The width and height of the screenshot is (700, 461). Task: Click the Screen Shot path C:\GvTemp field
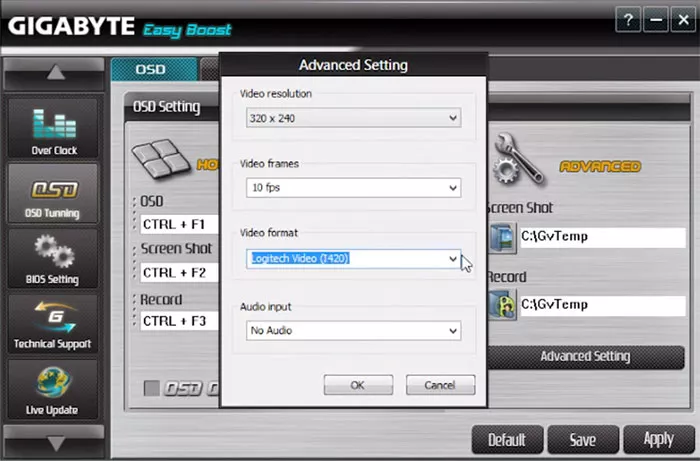click(602, 237)
